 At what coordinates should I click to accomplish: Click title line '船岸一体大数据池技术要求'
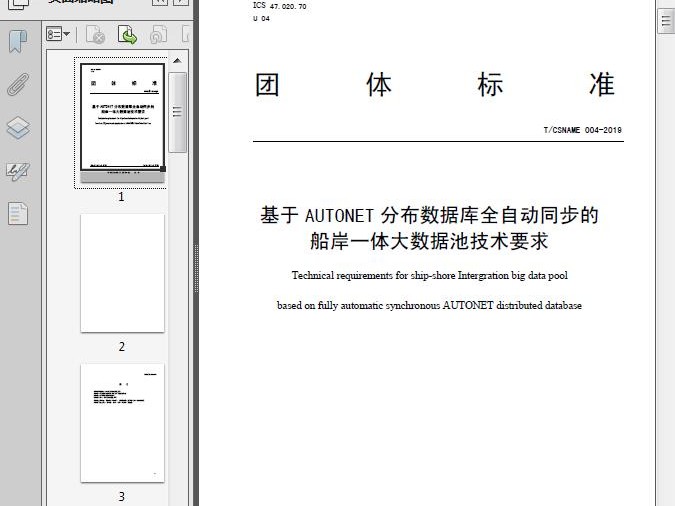(429, 241)
